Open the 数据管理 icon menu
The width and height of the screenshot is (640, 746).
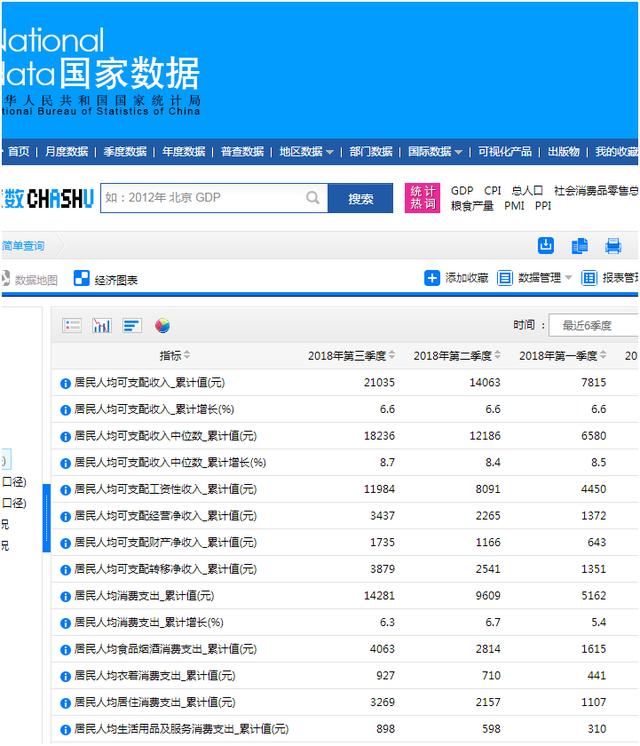click(504, 278)
